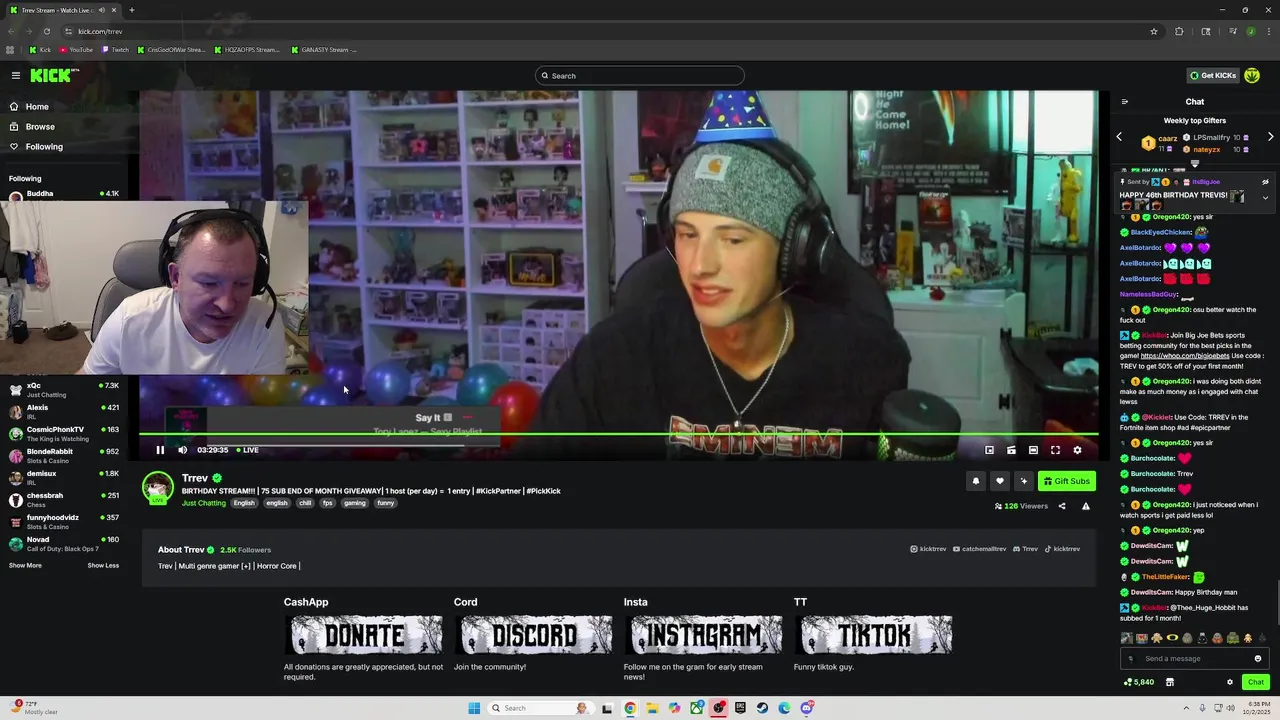Open the Kick hamburger sidebar menu
The width and height of the screenshot is (1280, 720).
click(16, 75)
